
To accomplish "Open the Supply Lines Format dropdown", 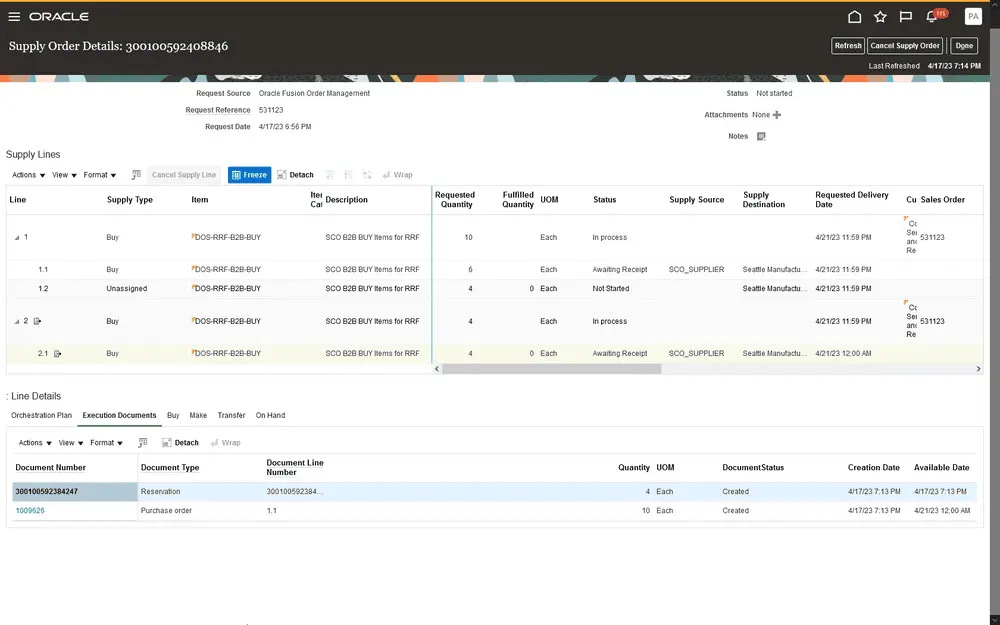I will tap(99, 175).
